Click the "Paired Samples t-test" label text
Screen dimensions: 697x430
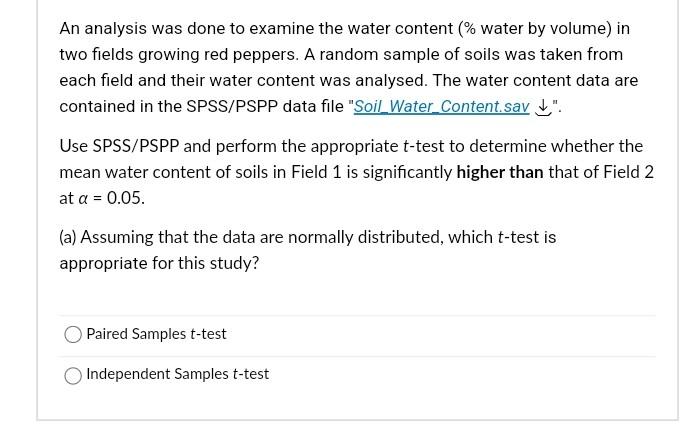(156, 334)
